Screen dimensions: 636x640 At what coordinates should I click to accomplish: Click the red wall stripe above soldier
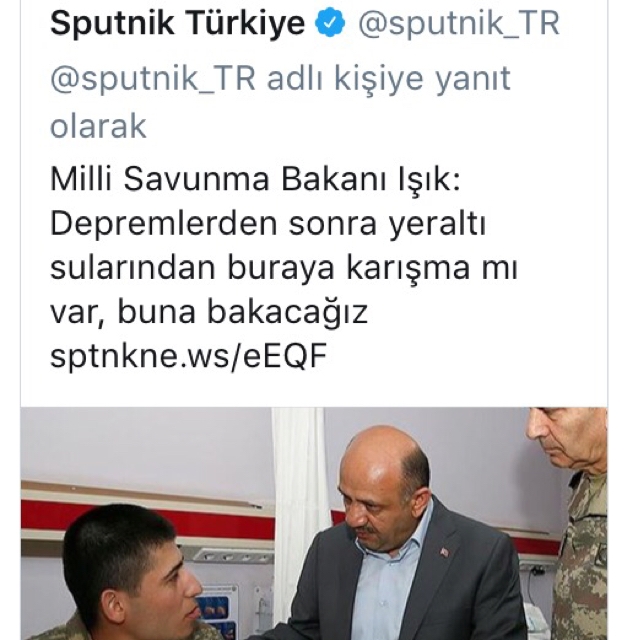[x=147, y=513]
